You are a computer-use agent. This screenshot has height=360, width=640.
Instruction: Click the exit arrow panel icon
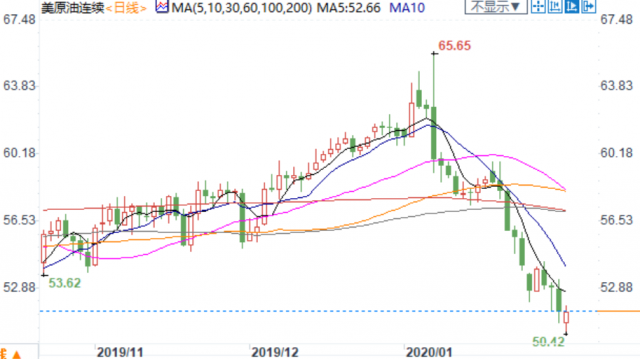tap(589, 6)
